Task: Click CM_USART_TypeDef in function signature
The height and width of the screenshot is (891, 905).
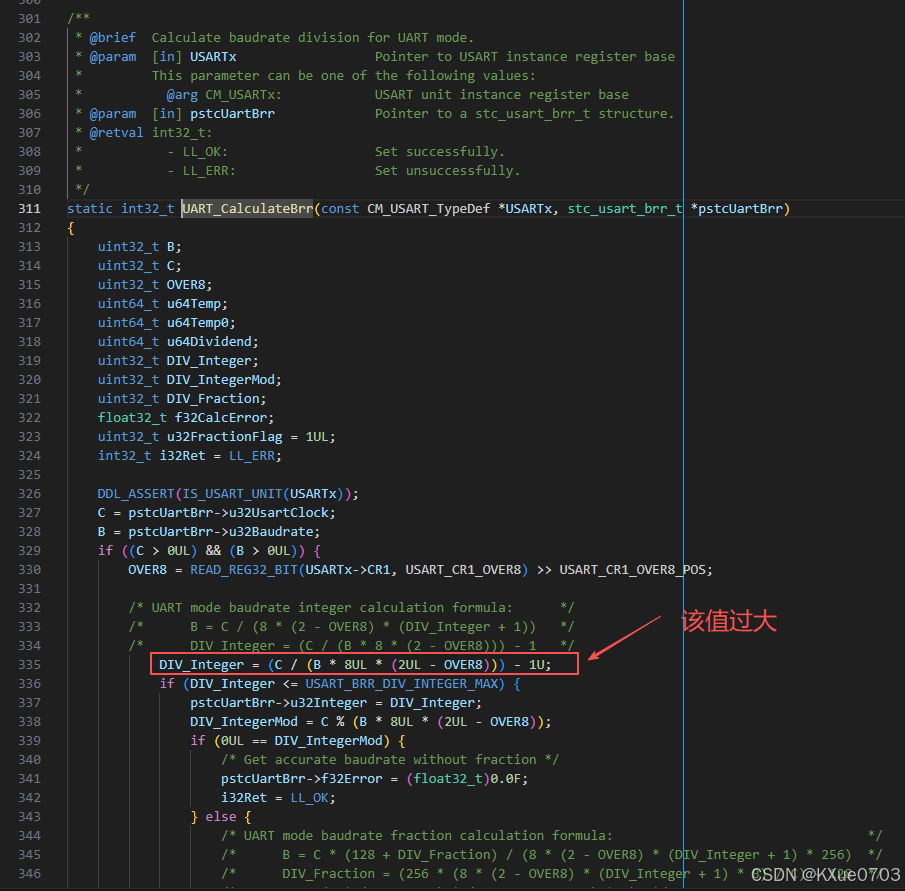Action: click(429, 209)
